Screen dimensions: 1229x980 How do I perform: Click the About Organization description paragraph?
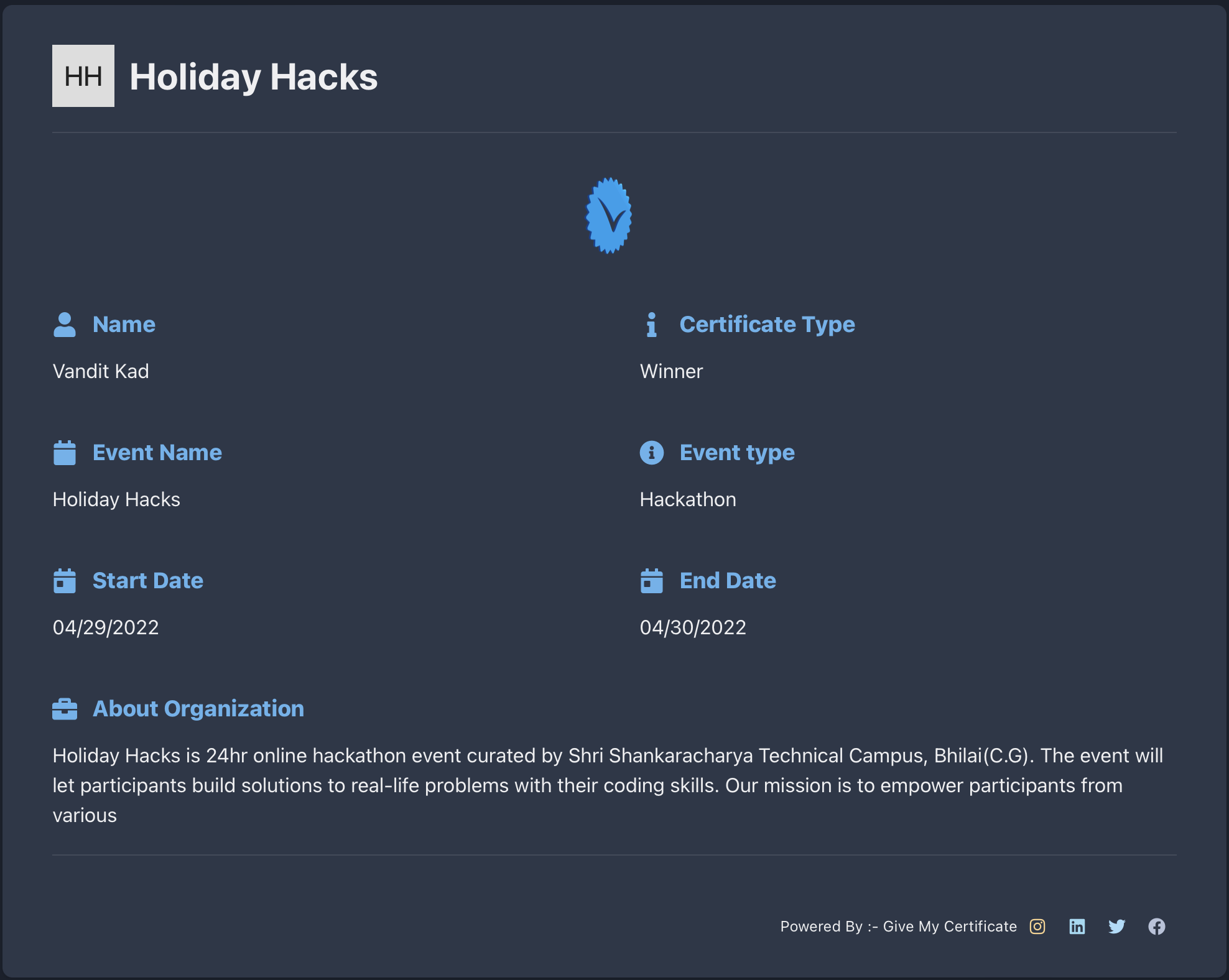pyautogui.click(x=608, y=785)
